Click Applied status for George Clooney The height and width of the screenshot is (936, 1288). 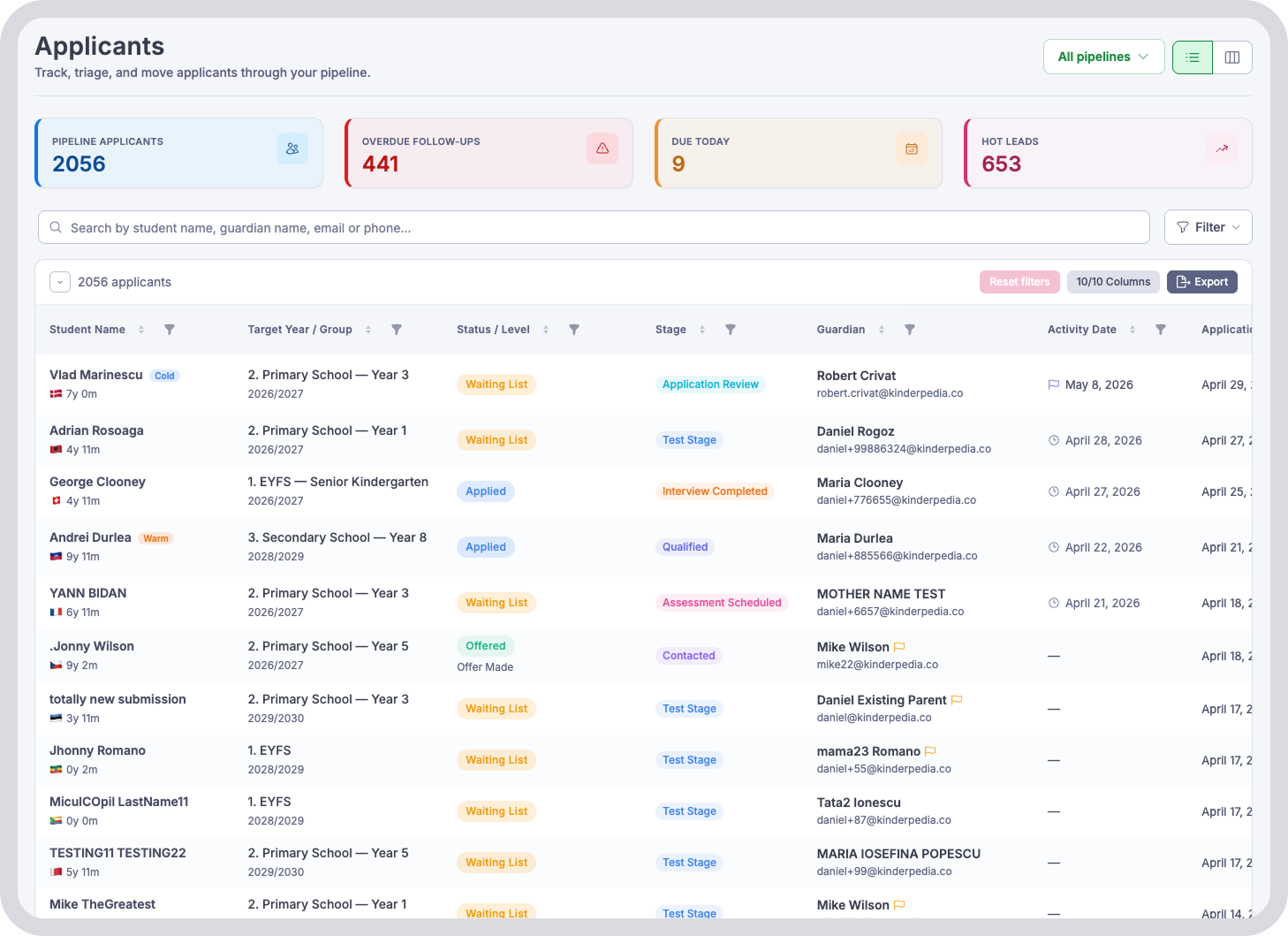(486, 491)
